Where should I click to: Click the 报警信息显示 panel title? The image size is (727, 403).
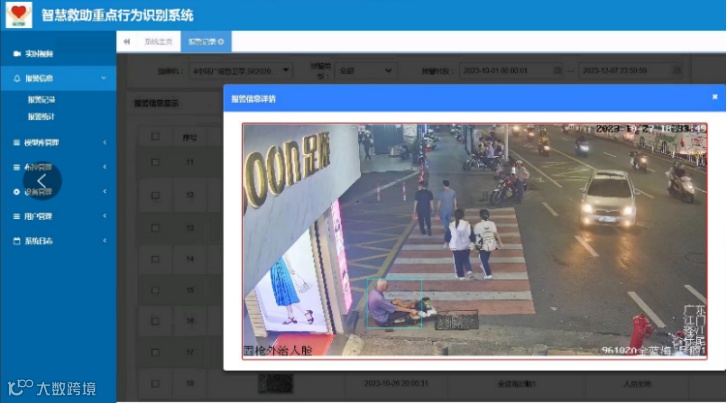pos(156,103)
